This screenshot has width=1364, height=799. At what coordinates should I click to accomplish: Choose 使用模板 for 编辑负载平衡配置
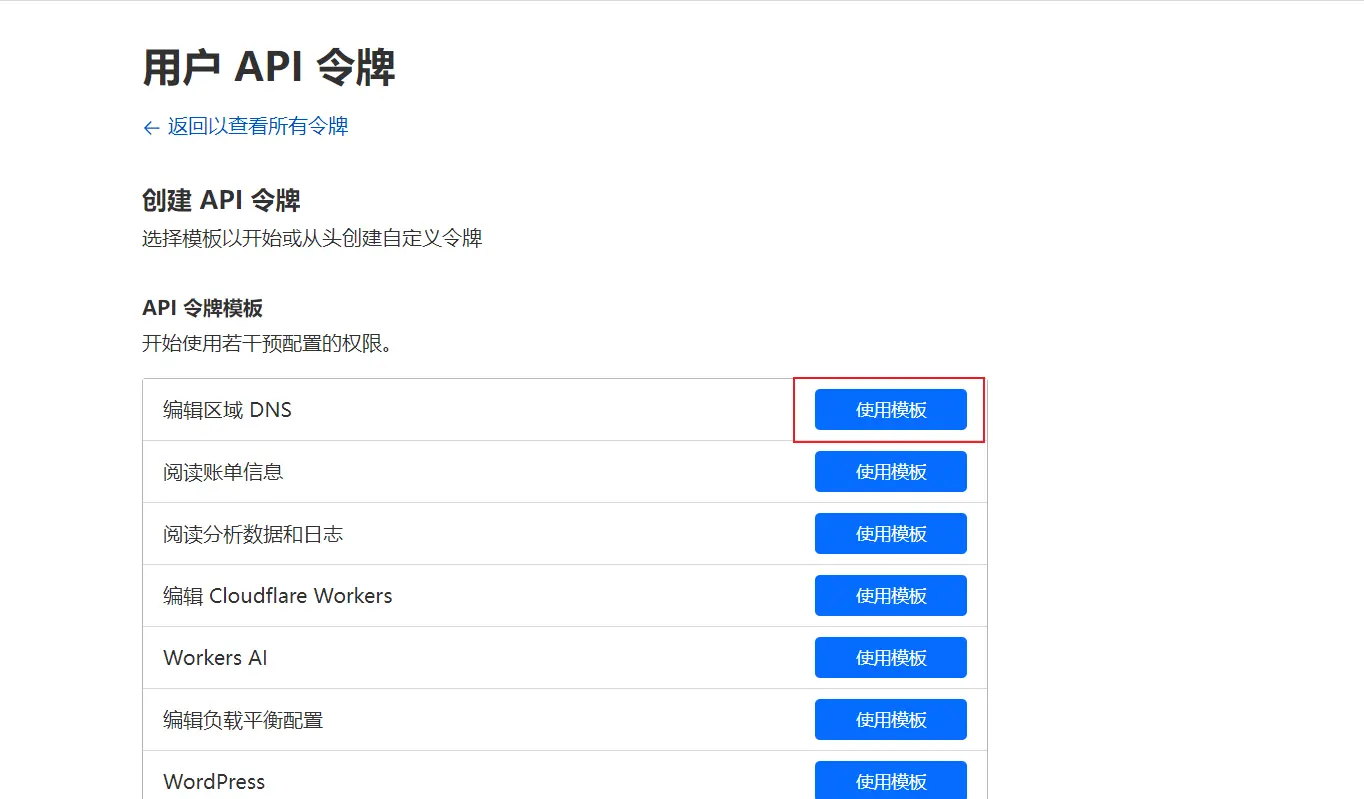(890, 720)
